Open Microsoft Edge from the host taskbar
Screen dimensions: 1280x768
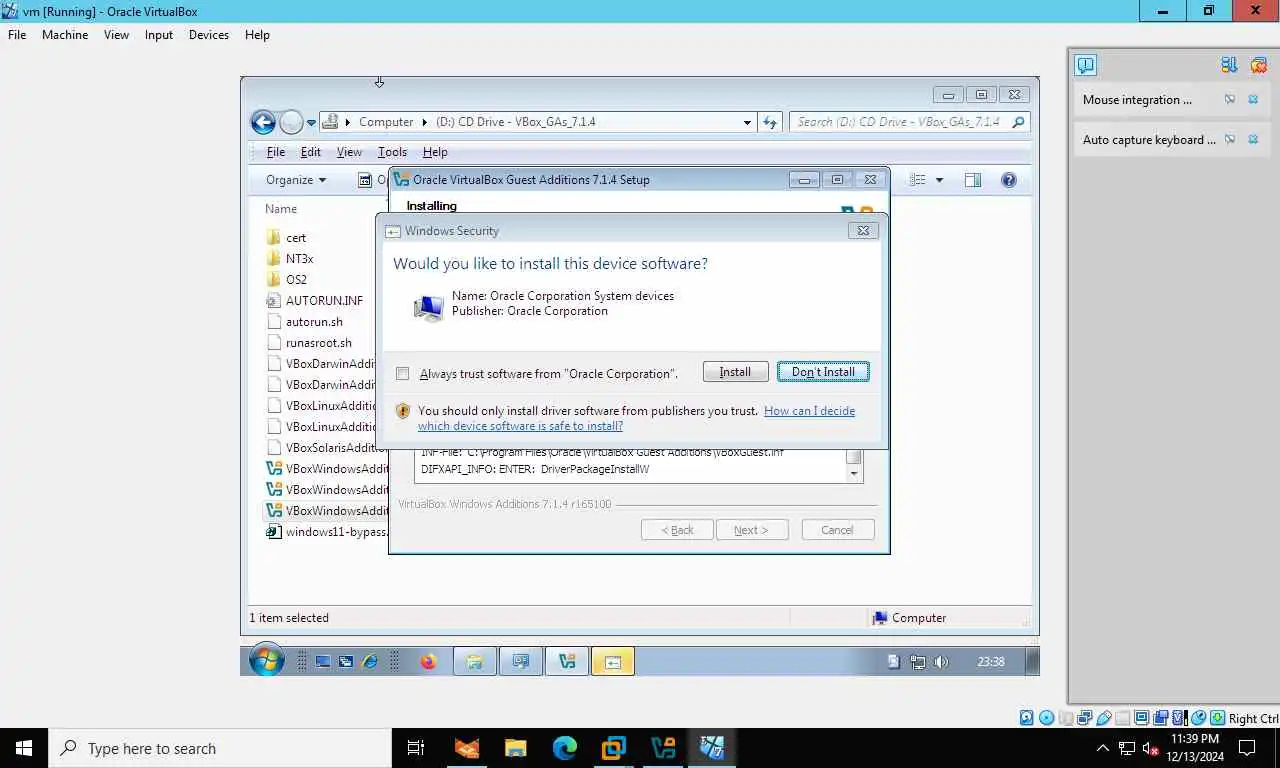565,747
